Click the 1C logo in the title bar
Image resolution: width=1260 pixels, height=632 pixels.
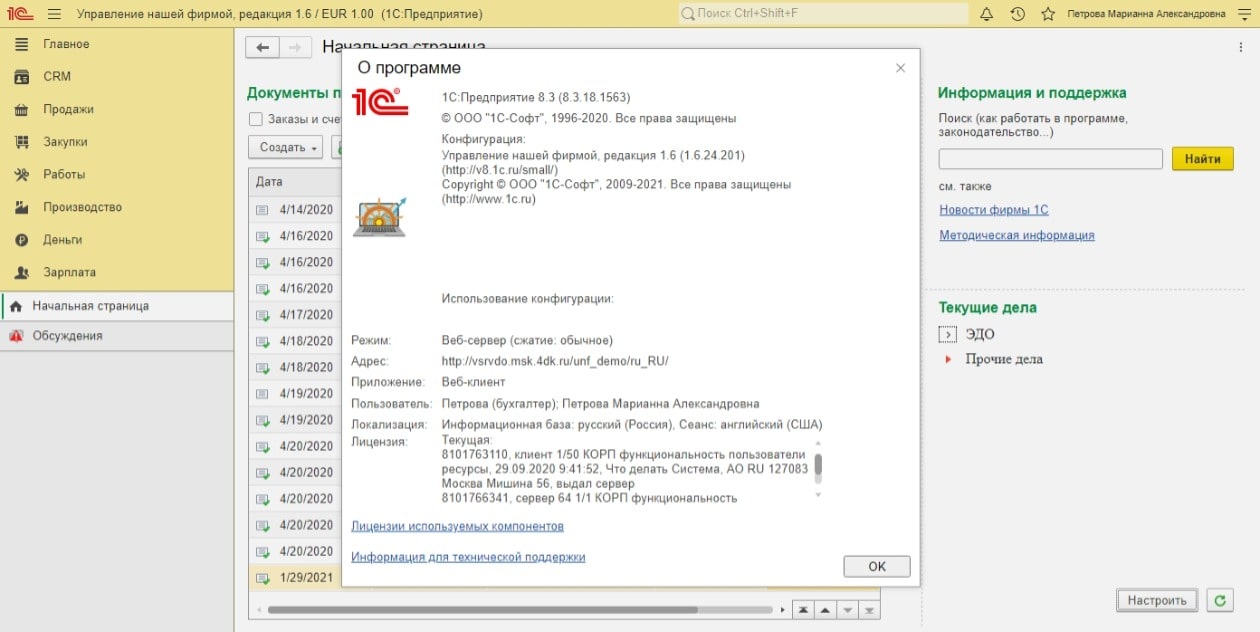click(x=20, y=14)
